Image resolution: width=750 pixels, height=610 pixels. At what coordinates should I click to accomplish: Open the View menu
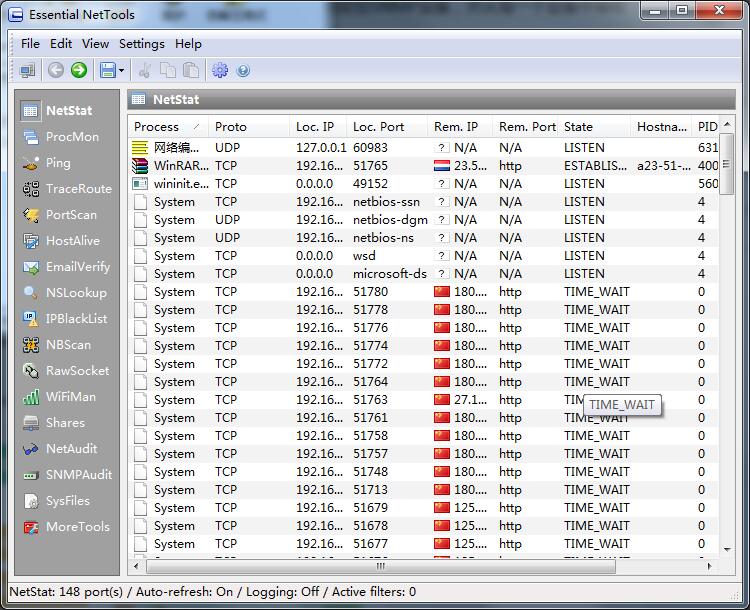(x=95, y=44)
